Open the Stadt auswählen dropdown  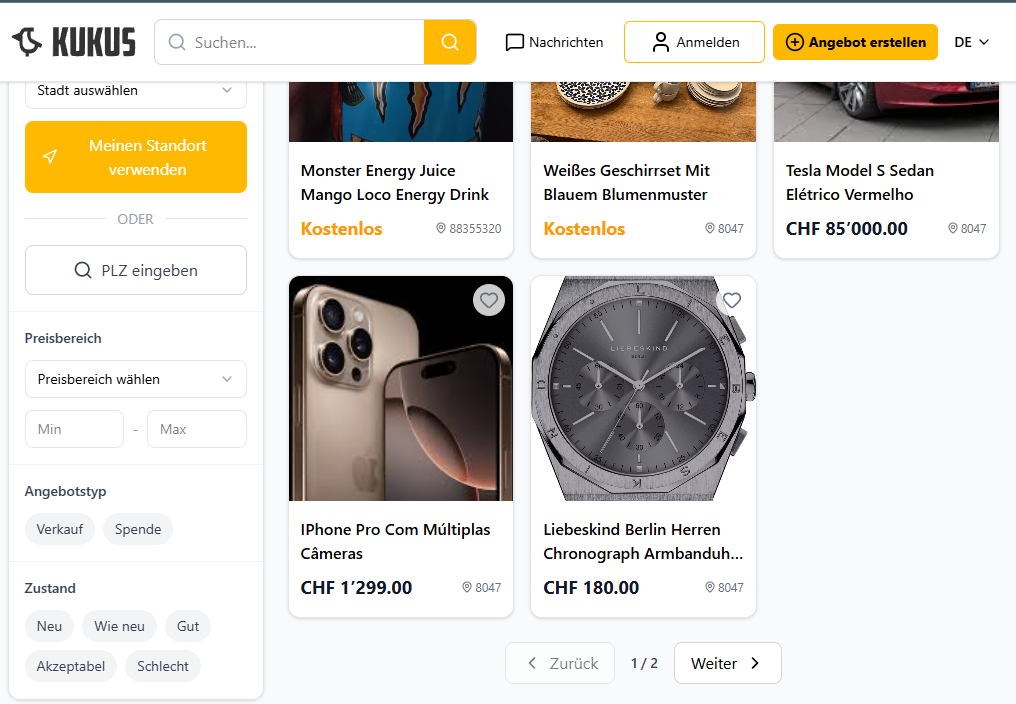coord(135,90)
